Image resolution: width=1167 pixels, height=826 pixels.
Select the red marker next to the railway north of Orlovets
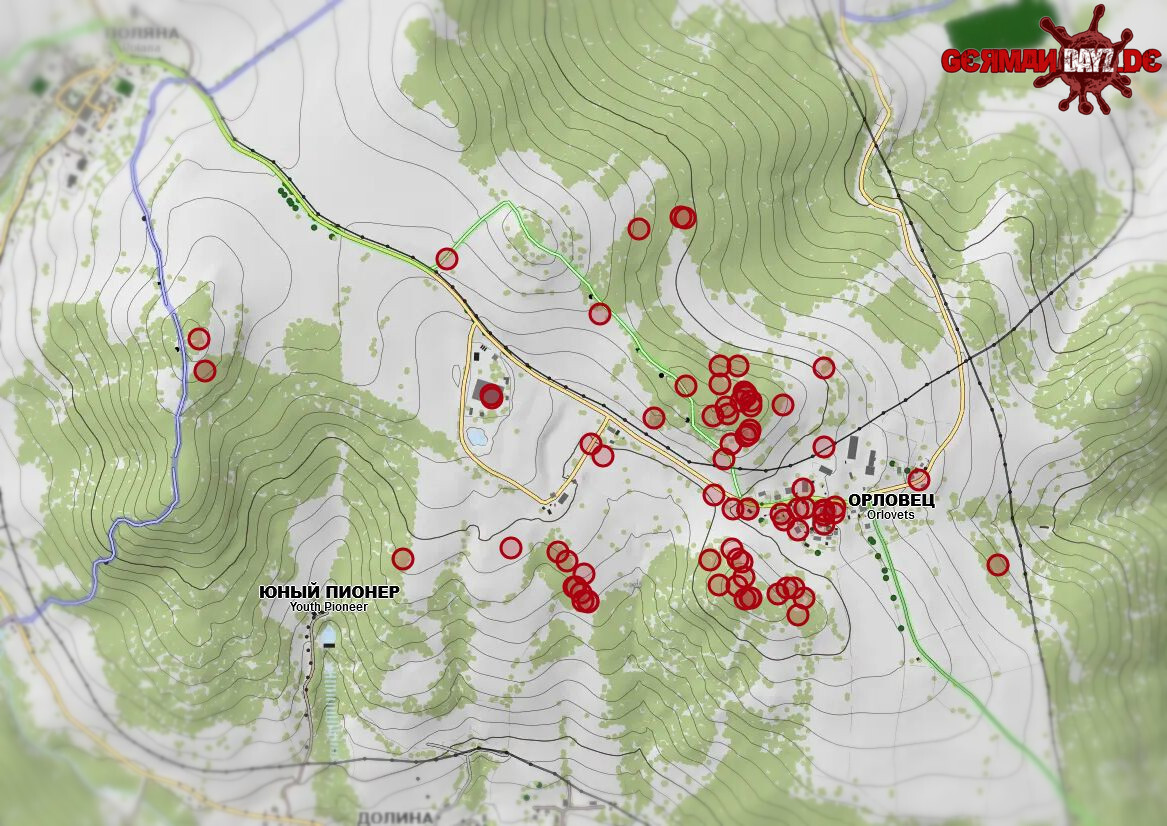(824, 446)
